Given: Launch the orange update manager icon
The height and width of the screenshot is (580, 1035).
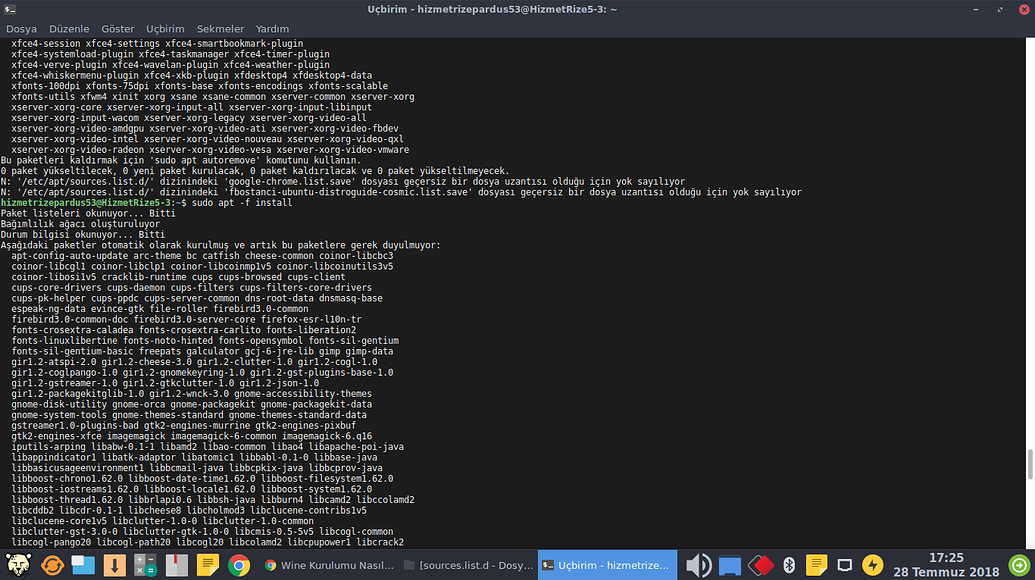Looking at the screenshot, I should coord(52,564).
